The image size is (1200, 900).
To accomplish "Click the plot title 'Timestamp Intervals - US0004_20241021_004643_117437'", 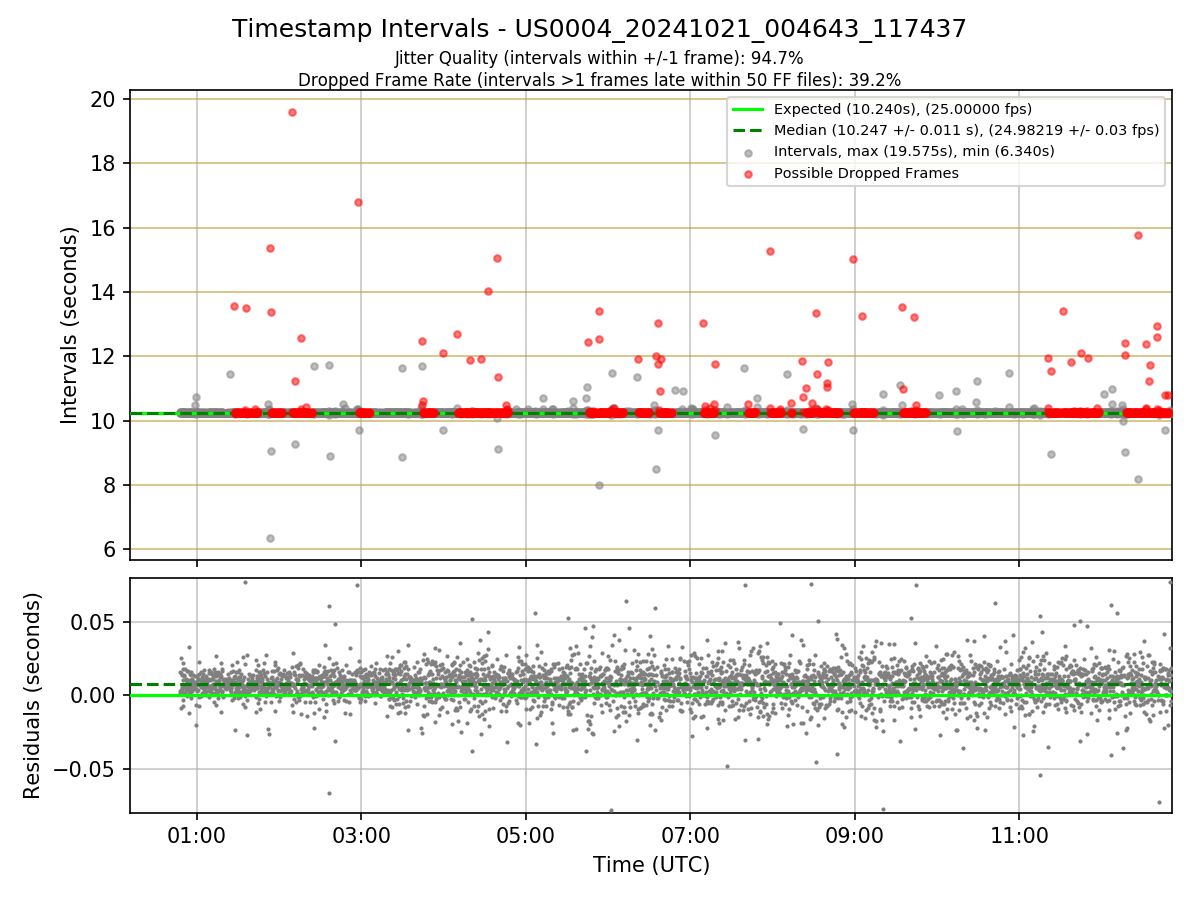I will [x=599, y=29].
